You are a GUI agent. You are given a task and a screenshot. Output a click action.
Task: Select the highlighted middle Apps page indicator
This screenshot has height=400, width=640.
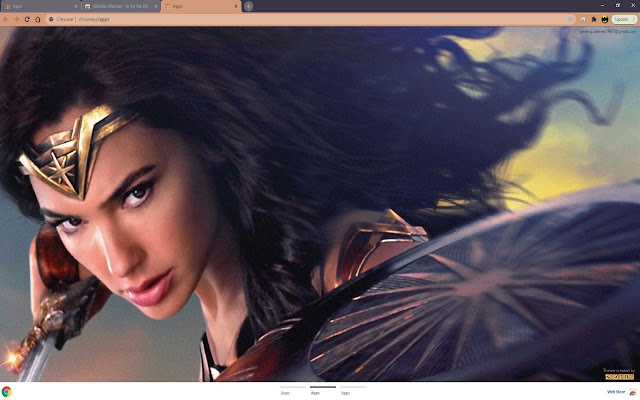tap(323, 390)
